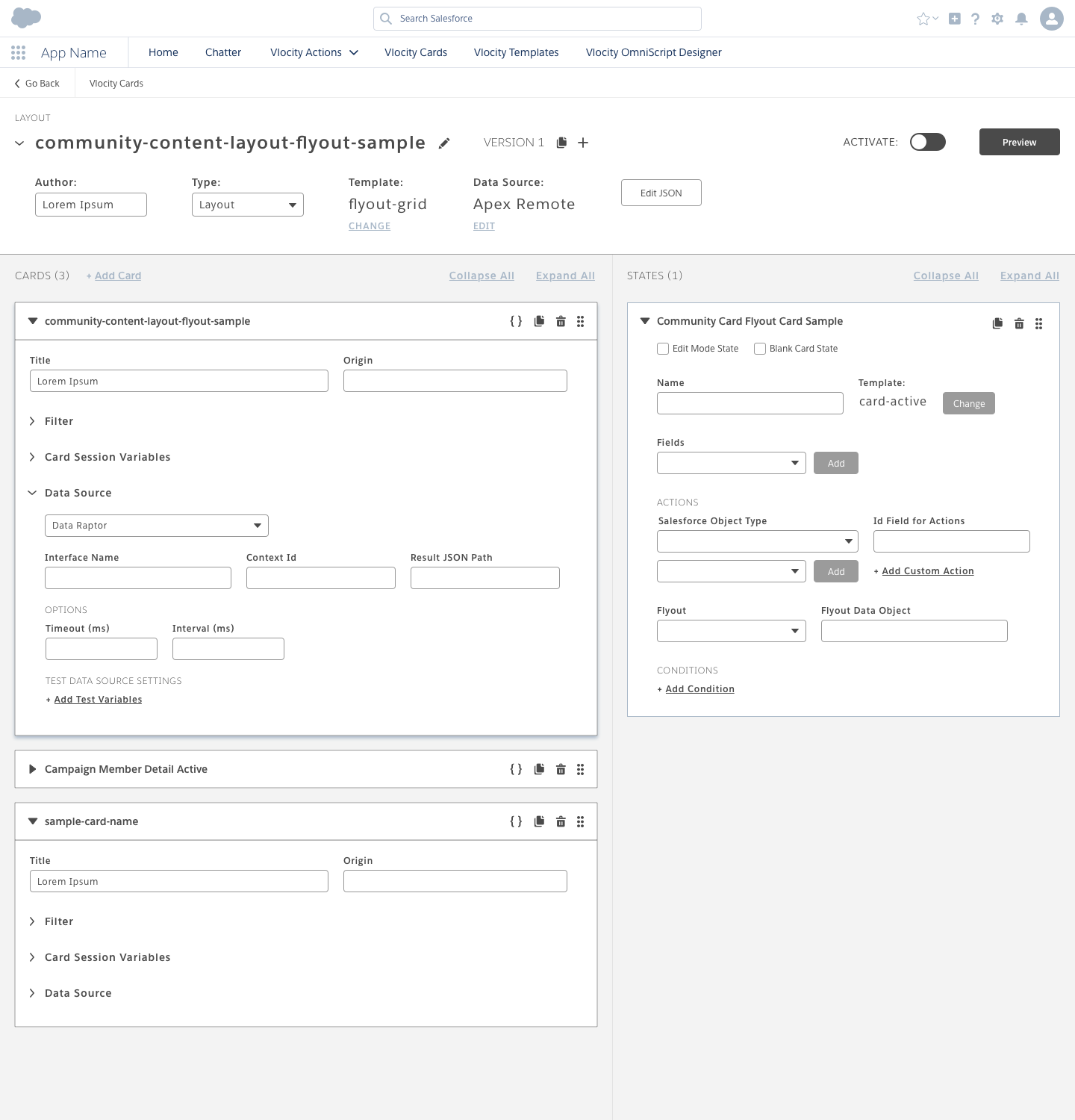Duplicate the Campaign Member Detail Active card
Screen dimensions: 1075x1120
[539, 769]
